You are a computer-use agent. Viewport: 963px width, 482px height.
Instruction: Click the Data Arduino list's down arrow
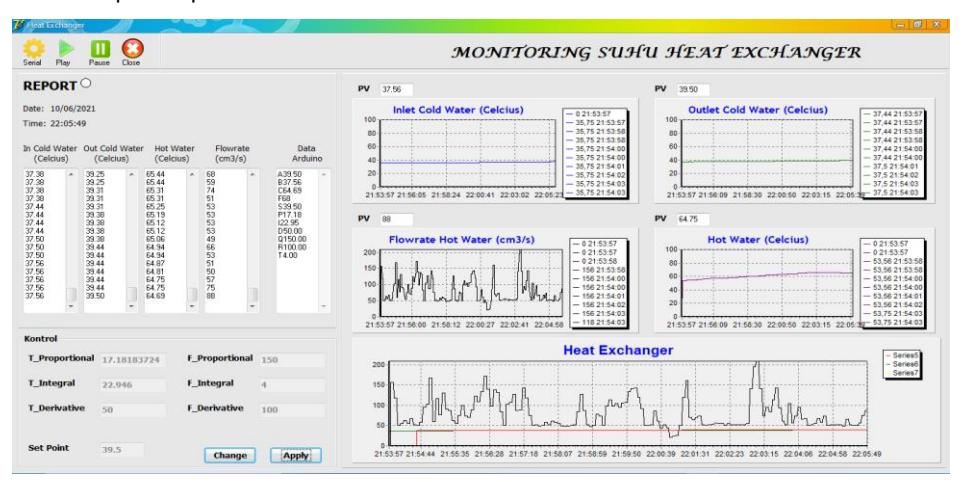pyautogui.click(x=324, y=306)
